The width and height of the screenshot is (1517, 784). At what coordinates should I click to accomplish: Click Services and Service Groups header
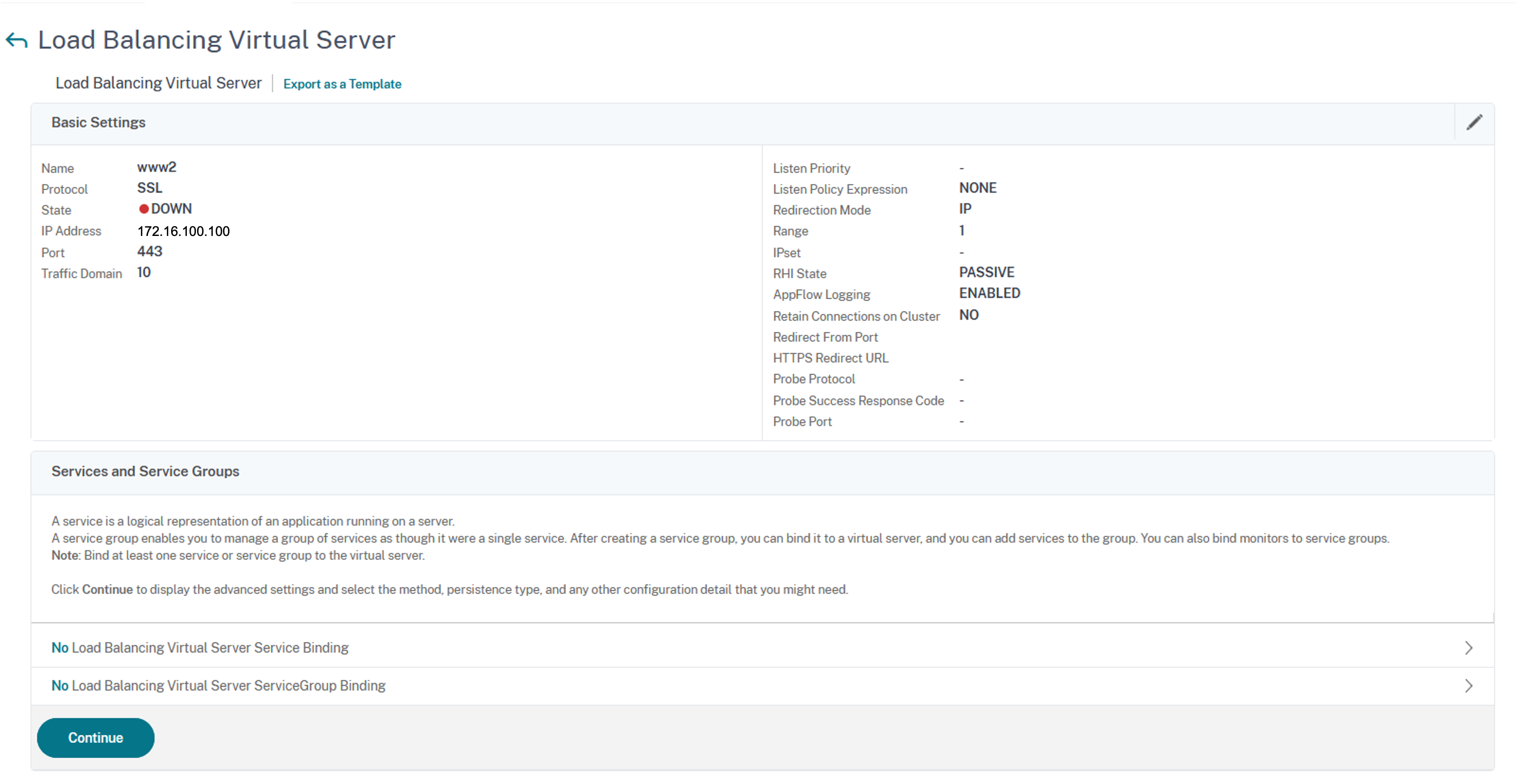[x=145, y=471]
